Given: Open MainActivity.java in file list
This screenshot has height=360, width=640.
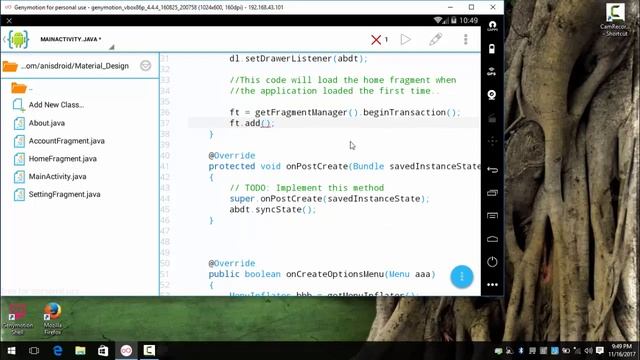Looking at the screenshot, I should tap(57, 177).
